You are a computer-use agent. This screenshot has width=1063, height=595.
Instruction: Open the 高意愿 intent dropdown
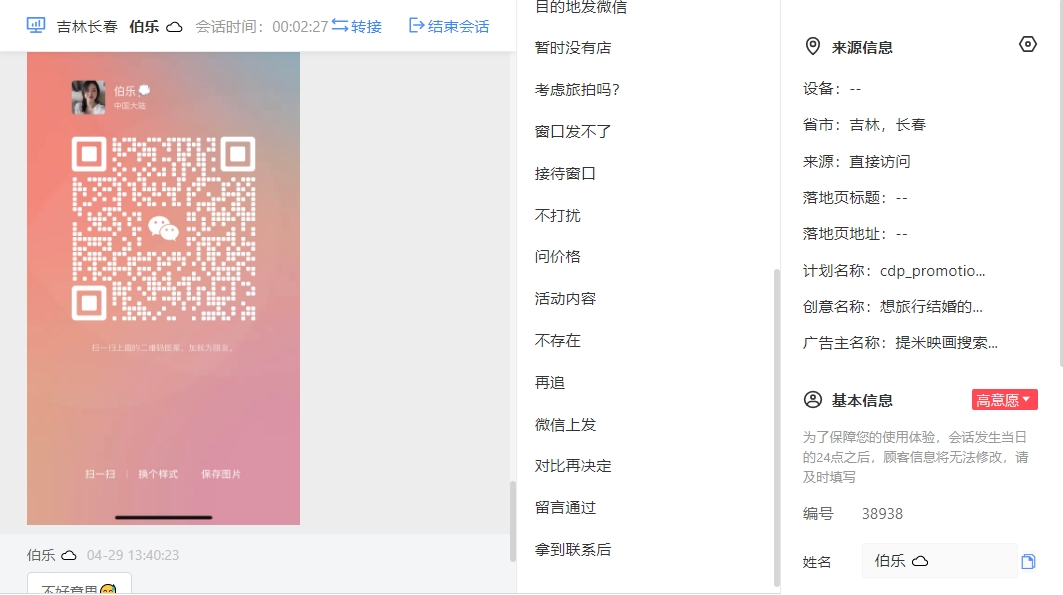[1004, 400]
